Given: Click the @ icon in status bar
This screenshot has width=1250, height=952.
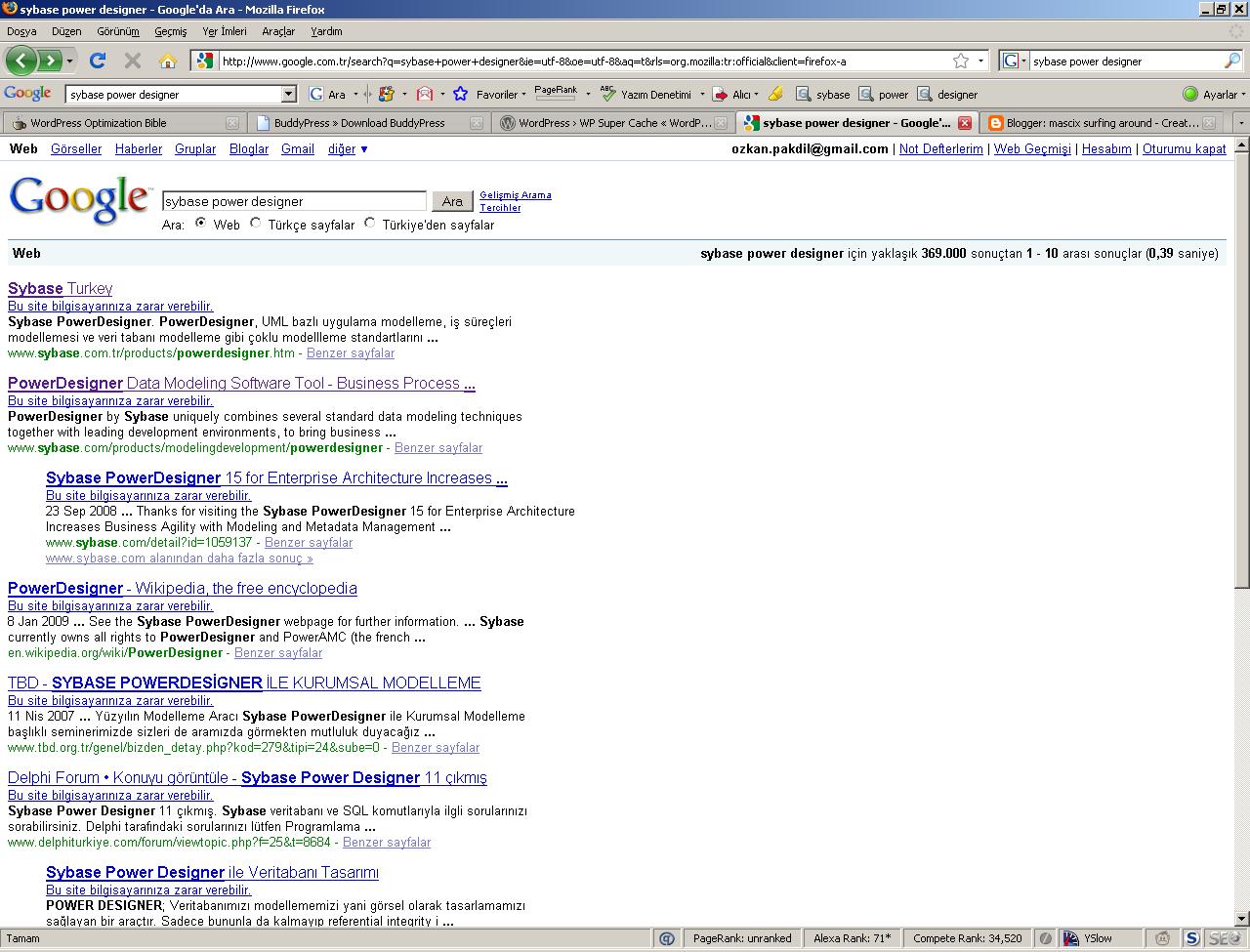Looking at the screenshot, I should [x=666, y=938].
